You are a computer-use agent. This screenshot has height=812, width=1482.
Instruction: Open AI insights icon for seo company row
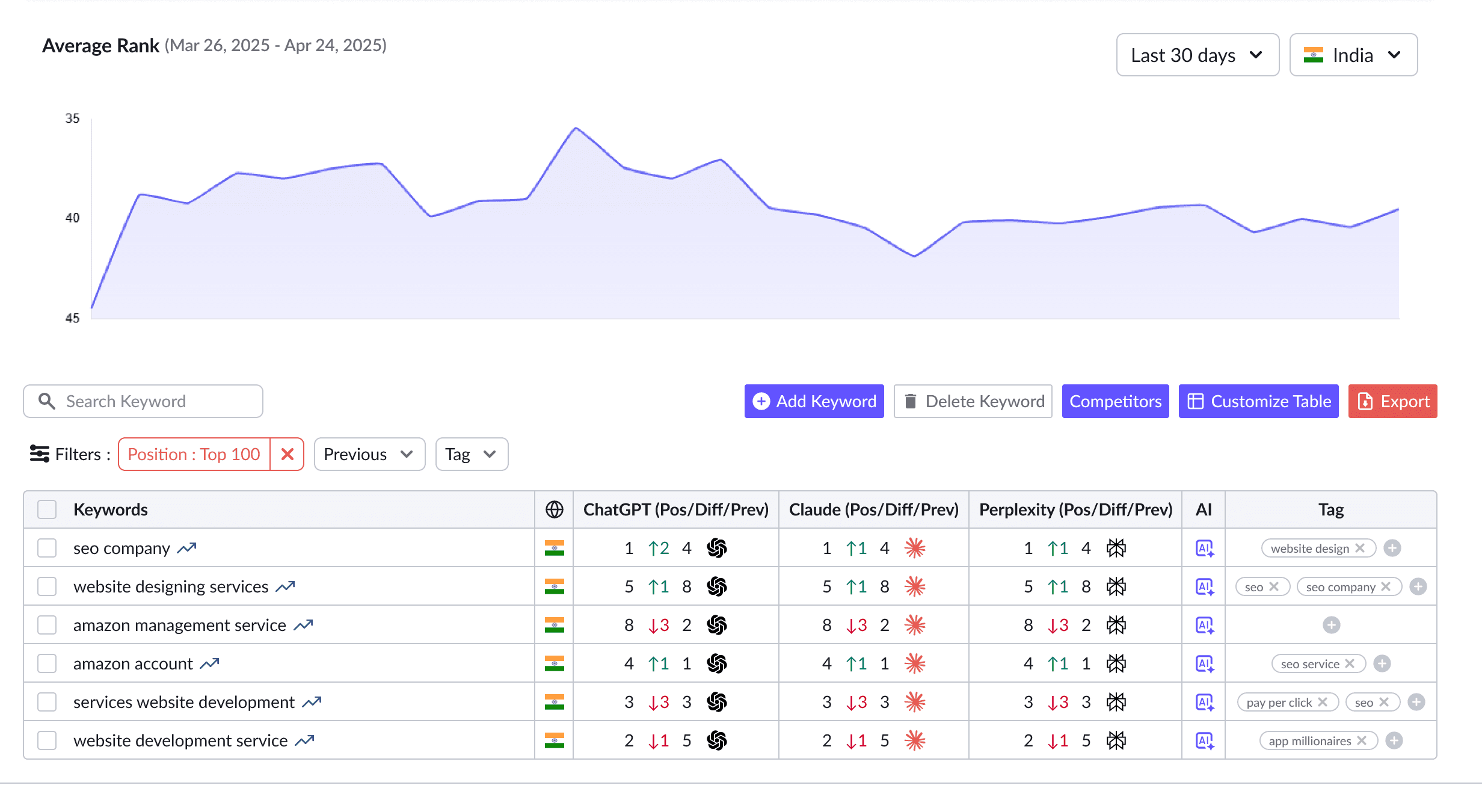pyautogui.click(x=1204, y=548)
